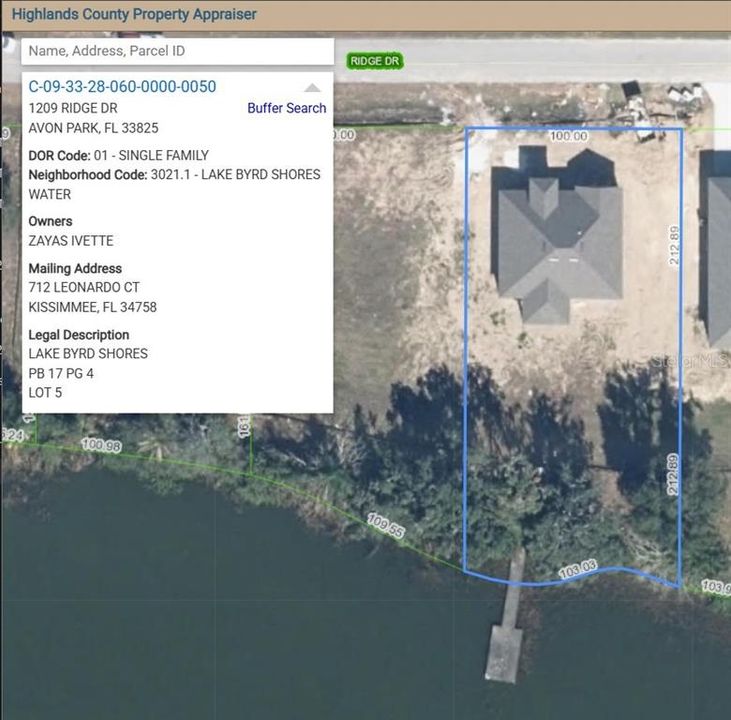This screenshot has width=731, height=720.
Task: Click the Highlands County Property Appraiser title
Action: tap(134, 14)
